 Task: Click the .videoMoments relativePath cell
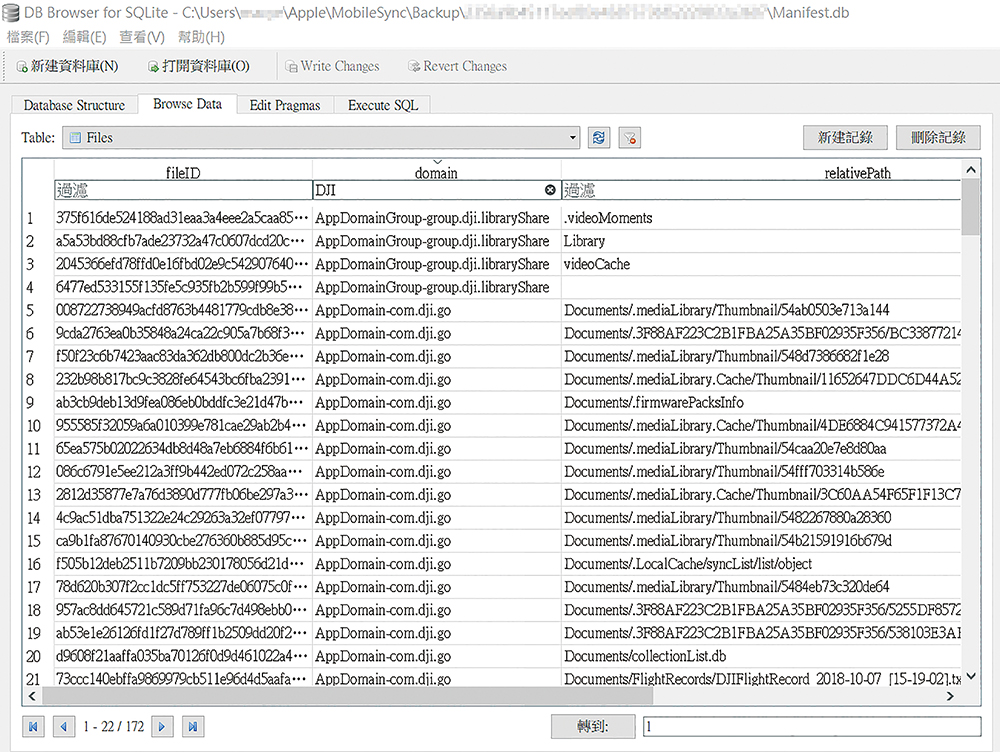[761, 218]
